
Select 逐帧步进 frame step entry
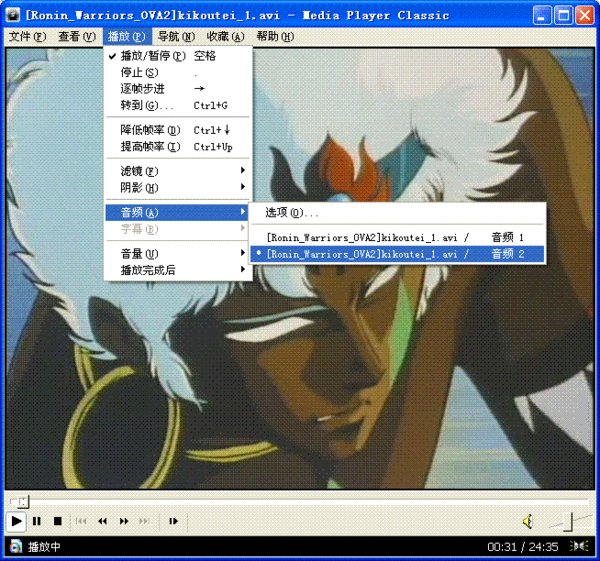click(x=178, y=89)
